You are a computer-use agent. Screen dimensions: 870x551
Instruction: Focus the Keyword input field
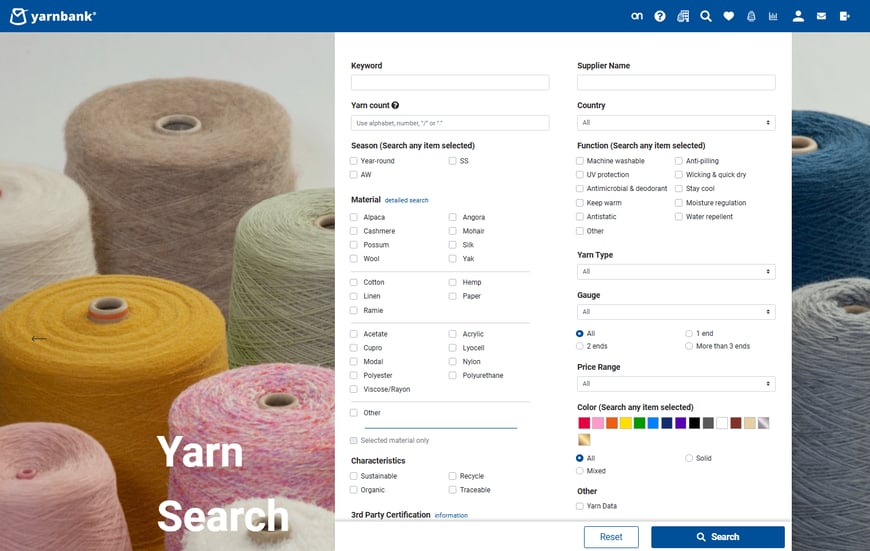(x=450, y=83)
